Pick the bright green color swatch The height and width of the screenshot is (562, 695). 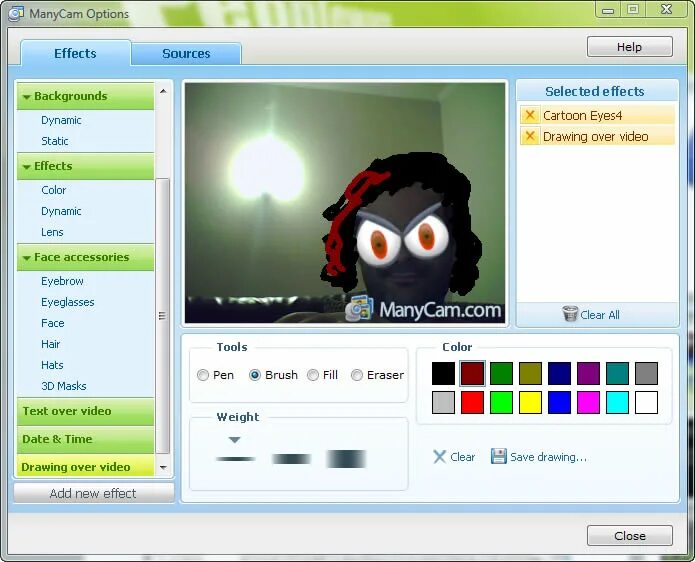coord(501,402)
